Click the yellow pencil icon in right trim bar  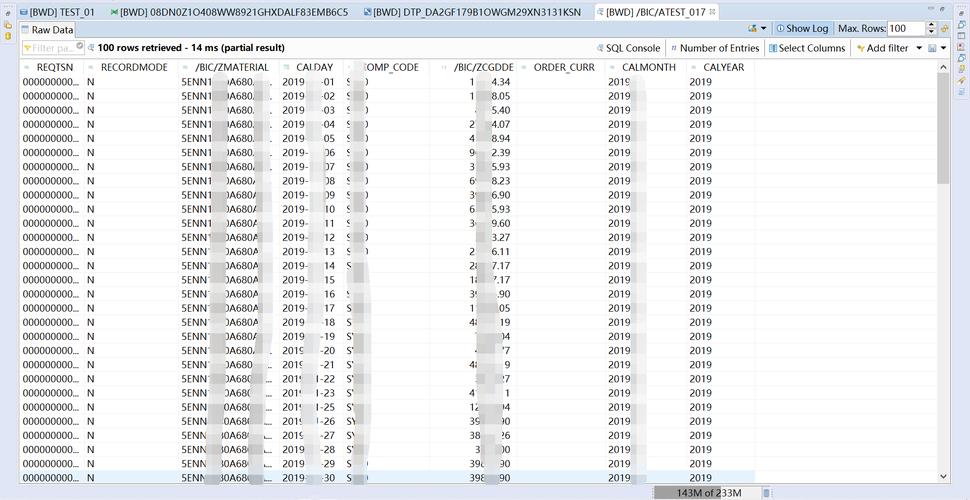[962, 80]
